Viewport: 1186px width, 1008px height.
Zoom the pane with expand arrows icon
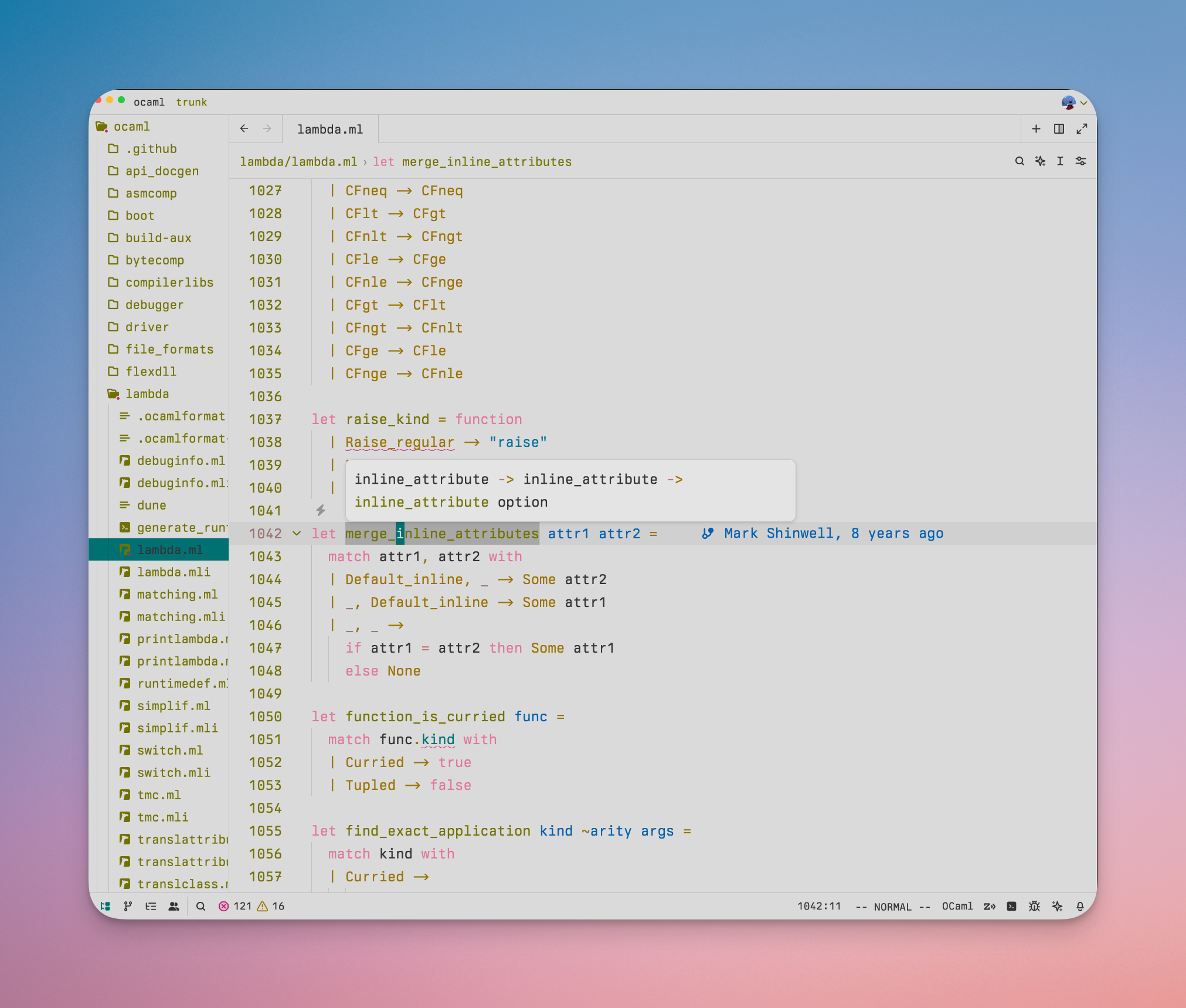tap(1082, 129)
